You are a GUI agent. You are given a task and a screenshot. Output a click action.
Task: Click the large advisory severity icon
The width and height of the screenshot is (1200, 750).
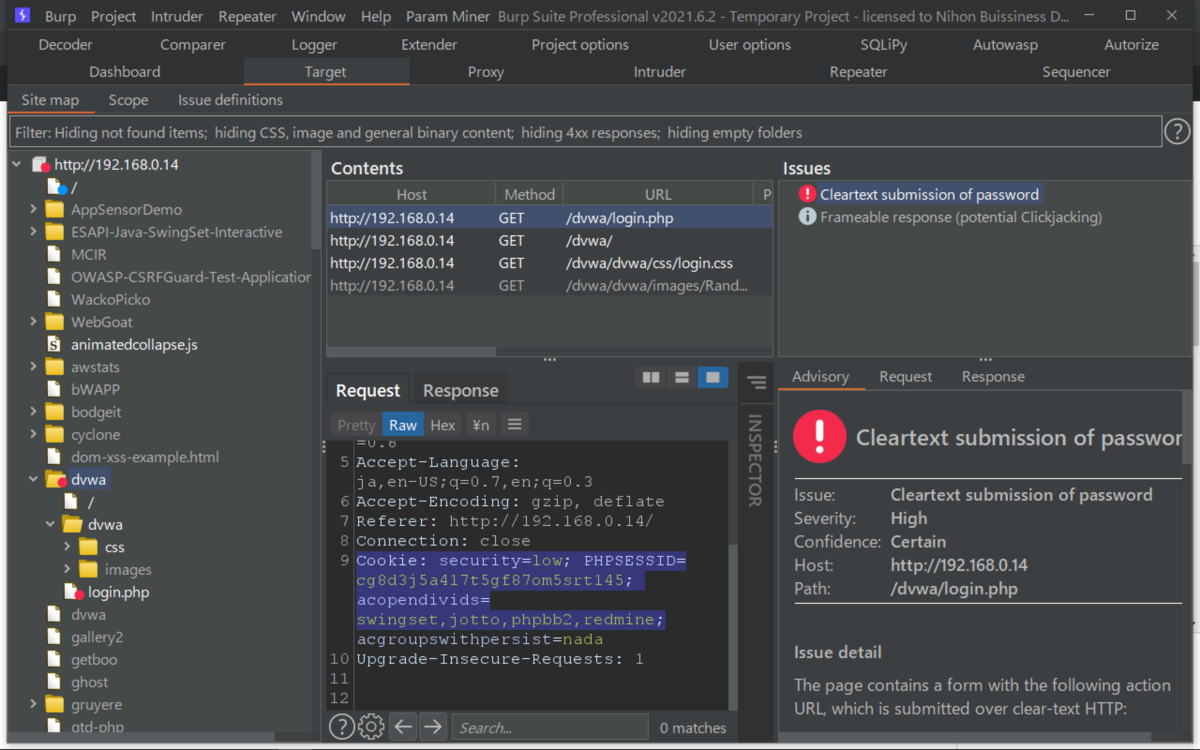(819, 436)
